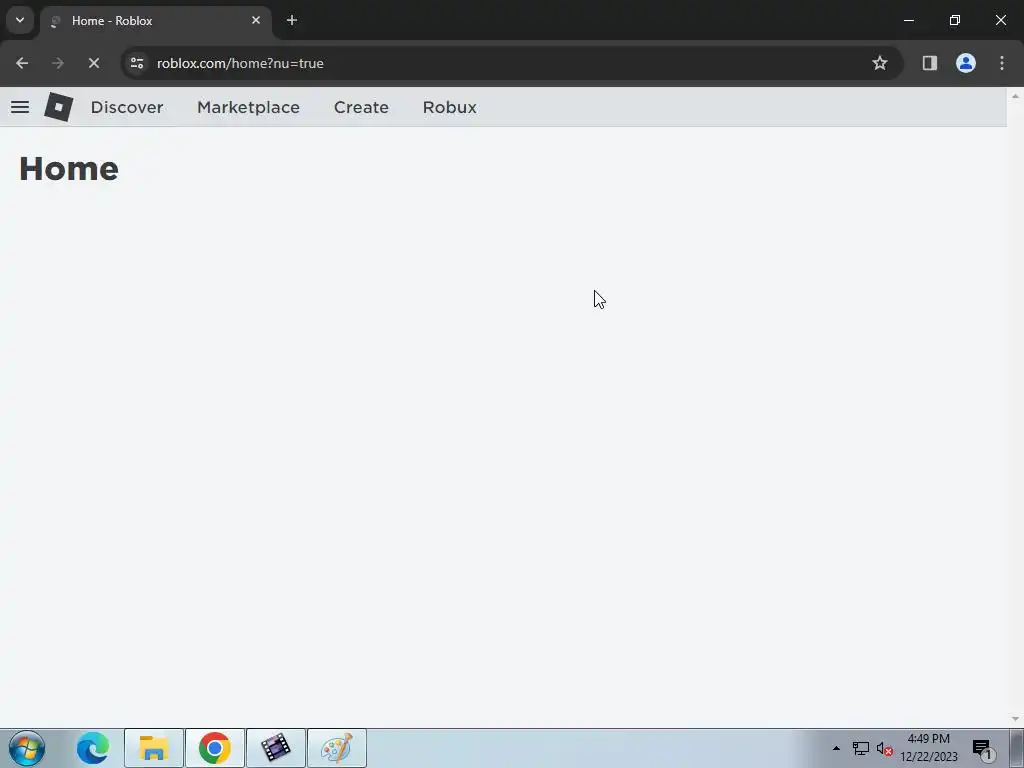Click the Home page heading

69,168
